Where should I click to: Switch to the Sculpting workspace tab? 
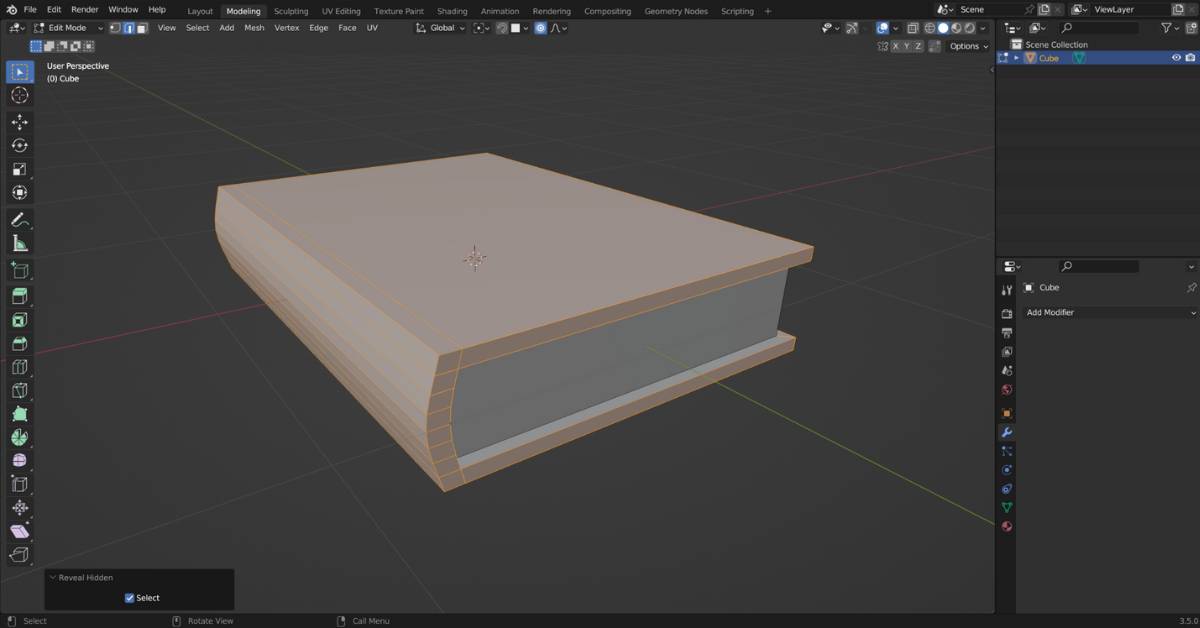pos(291,11)
